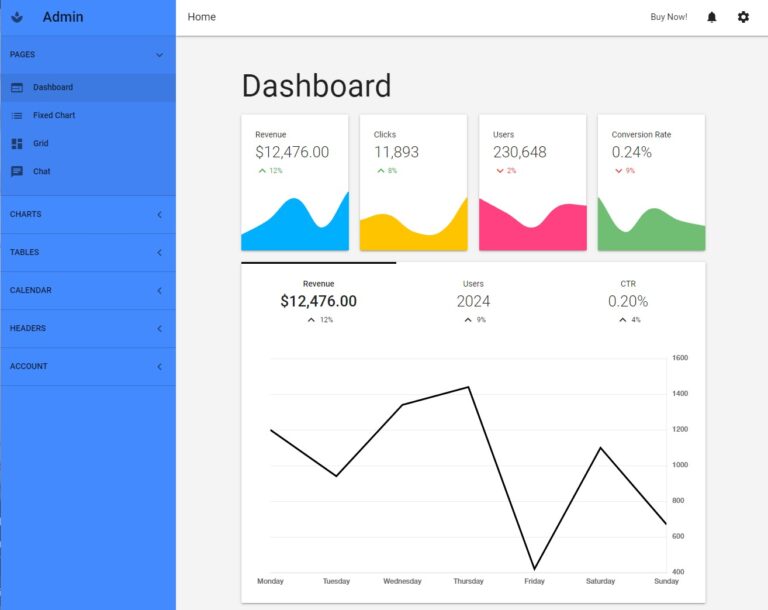Viewport: 768px width, 610px height.
Task: Open the Conversion Rate card
Action: tap(651, 182)
